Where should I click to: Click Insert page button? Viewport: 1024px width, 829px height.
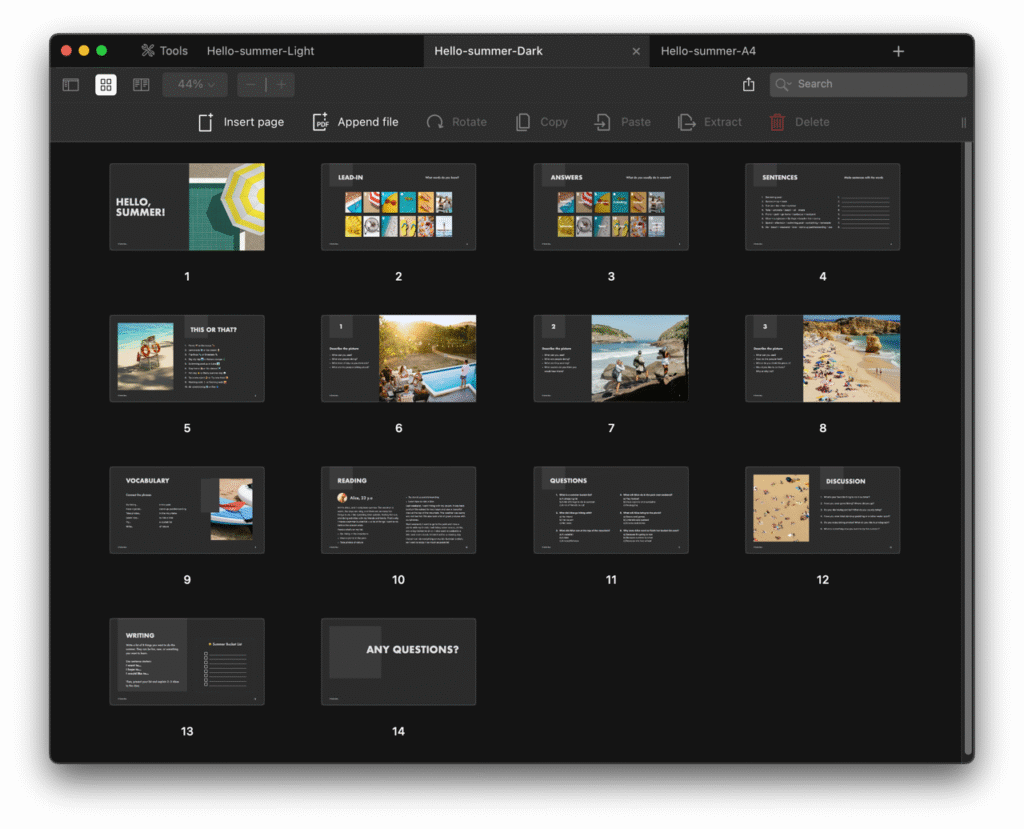click(241, 122)
